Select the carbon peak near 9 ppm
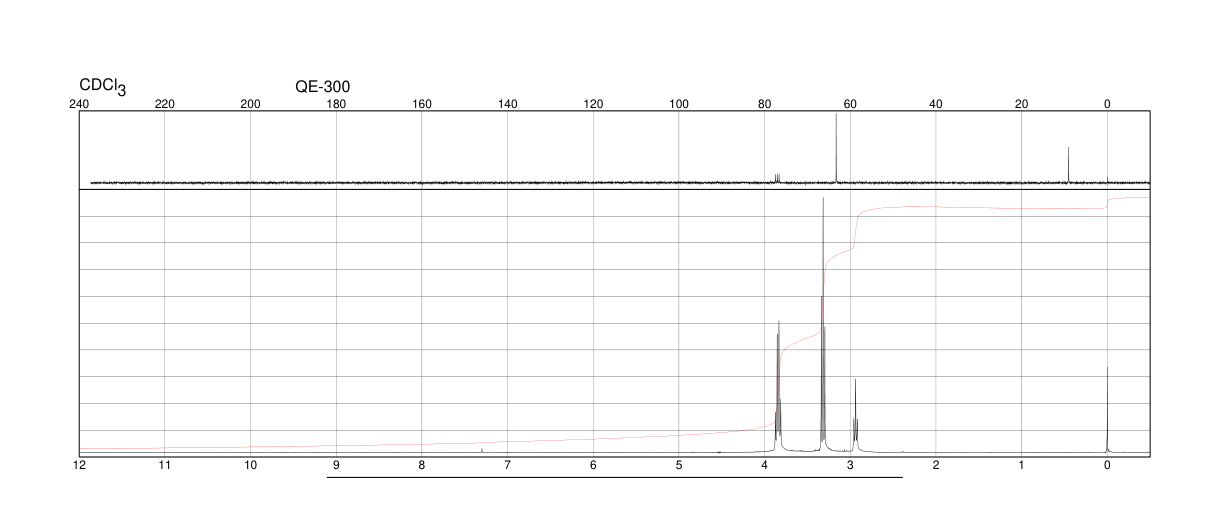Viewport: 1224px width, 528px height. (x=1069, y=165)
